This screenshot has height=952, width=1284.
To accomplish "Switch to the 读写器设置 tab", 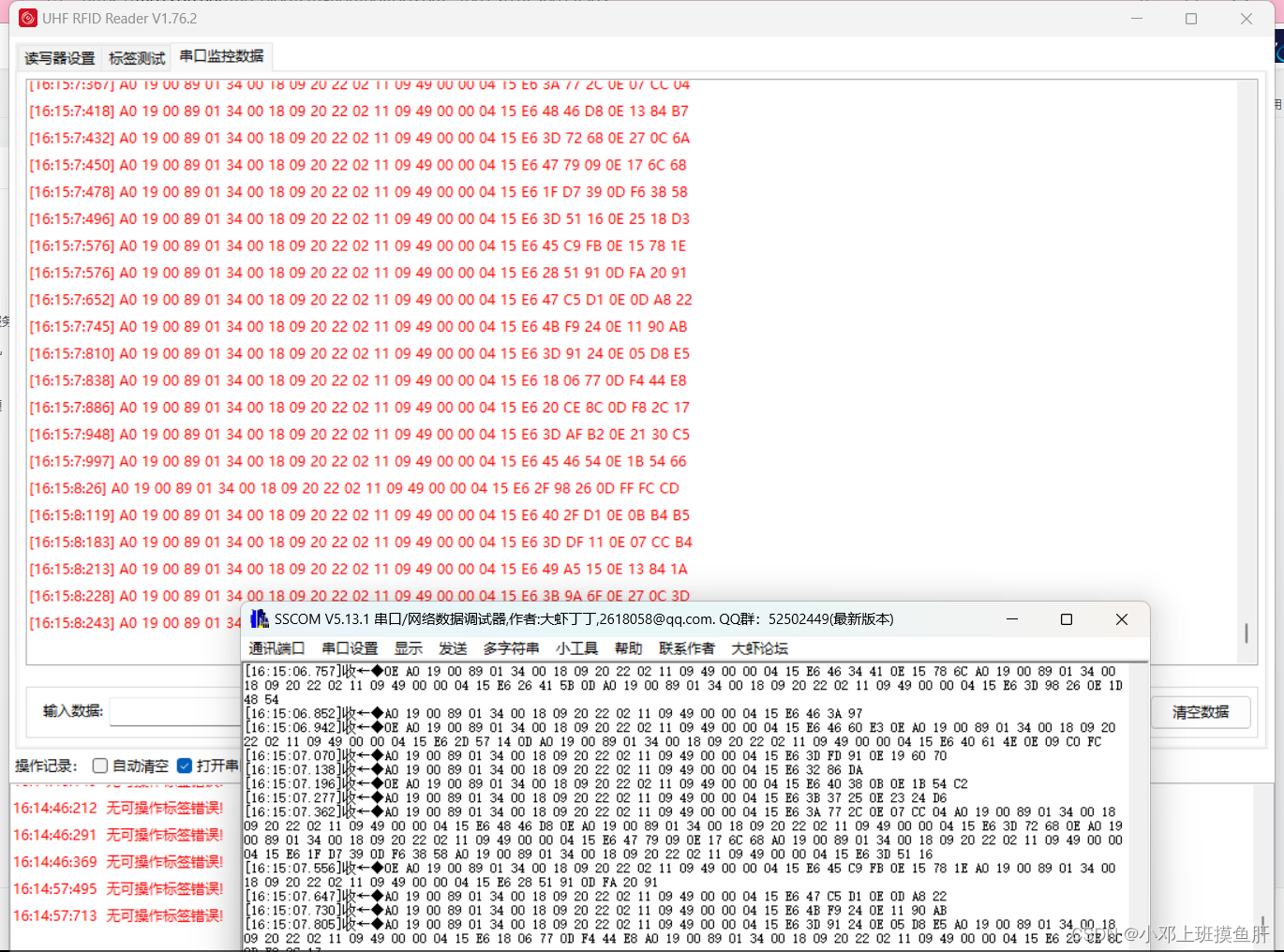I will point(60,58).
